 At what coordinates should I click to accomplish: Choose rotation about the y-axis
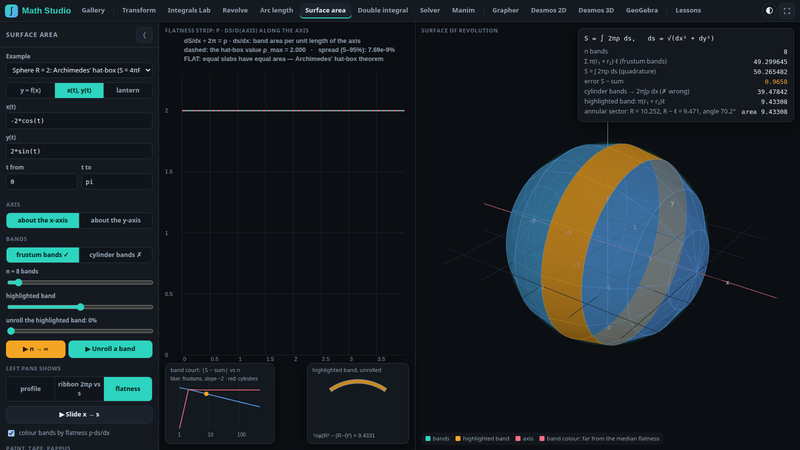point(115,220)
